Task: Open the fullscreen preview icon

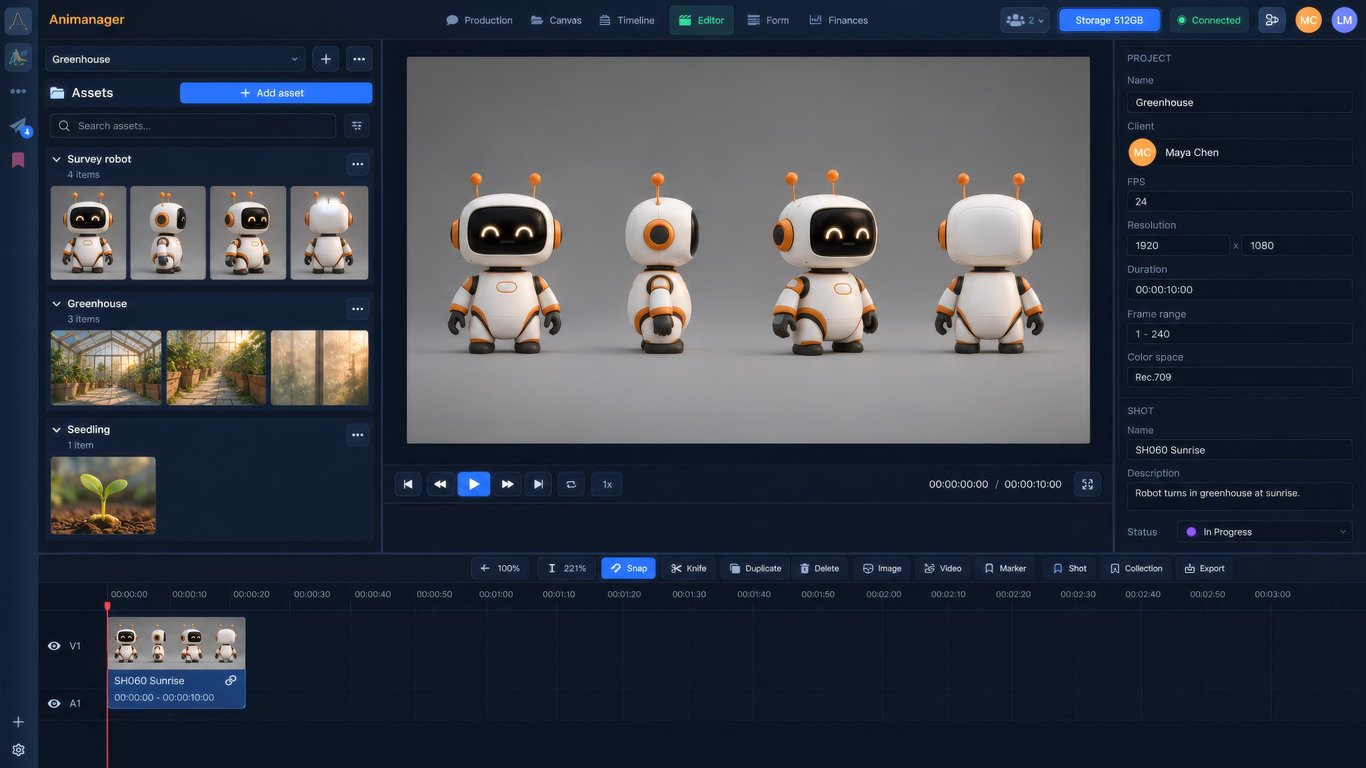Action: 1087,484
